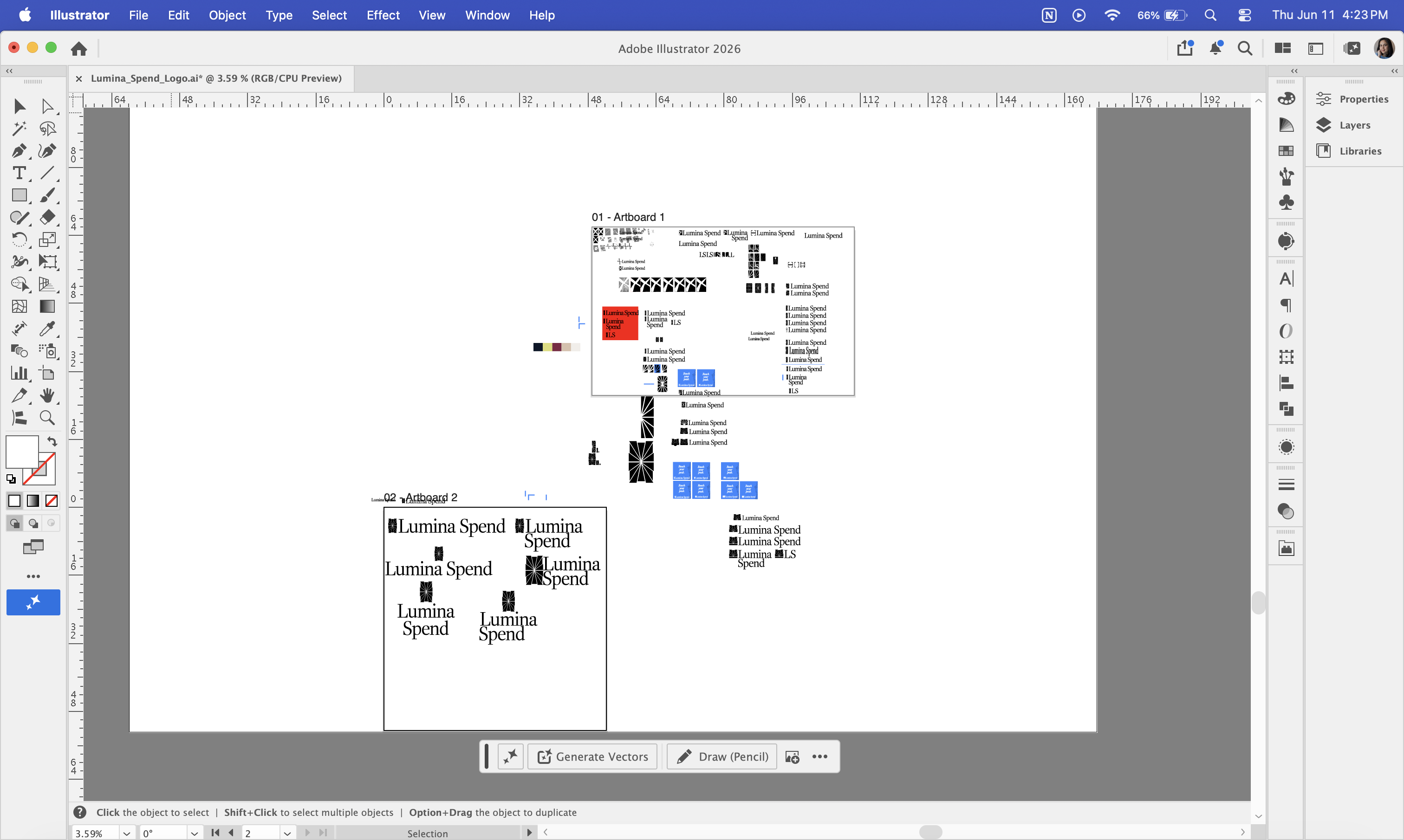Screen dimensions: 1404x840
Task: Click the Generate Vectors button
Action: tap(592, 756)
